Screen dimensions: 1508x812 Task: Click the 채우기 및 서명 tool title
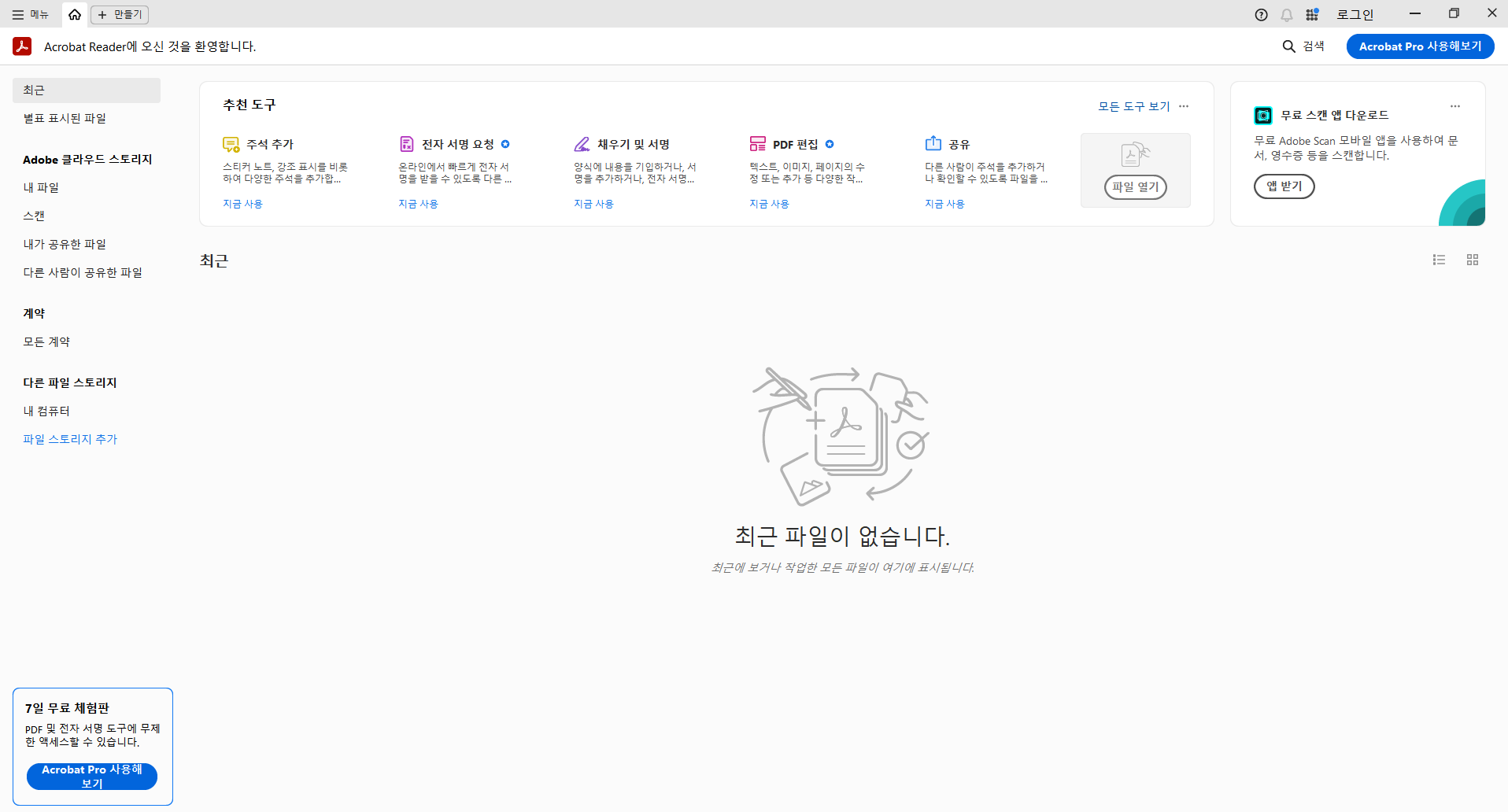tap(634, 144)
